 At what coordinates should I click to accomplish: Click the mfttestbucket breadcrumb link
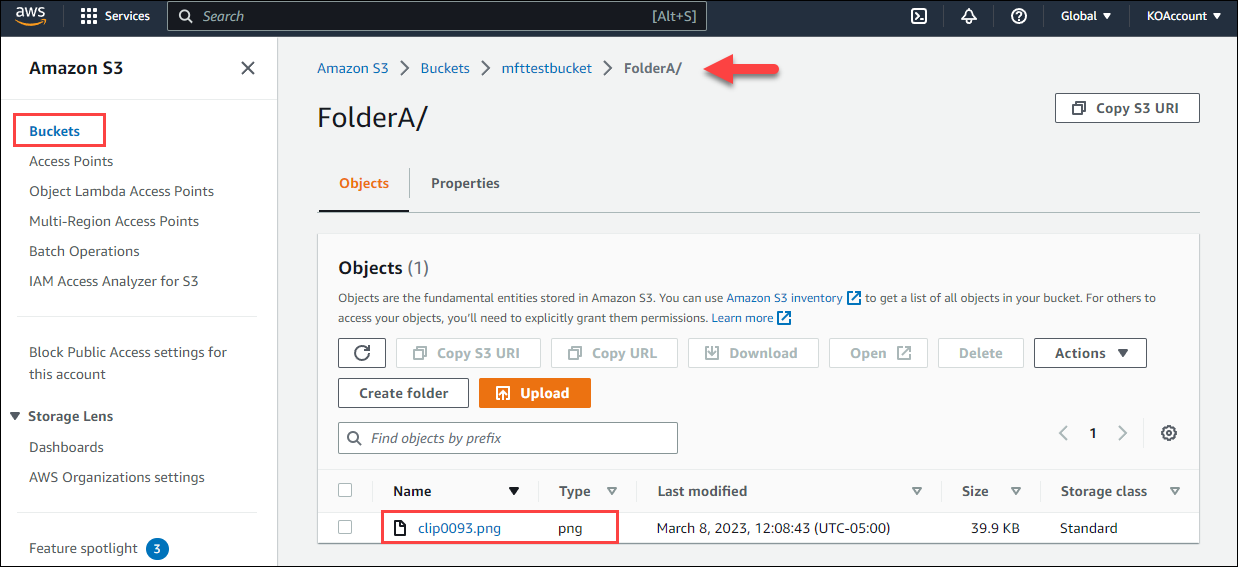547,68
